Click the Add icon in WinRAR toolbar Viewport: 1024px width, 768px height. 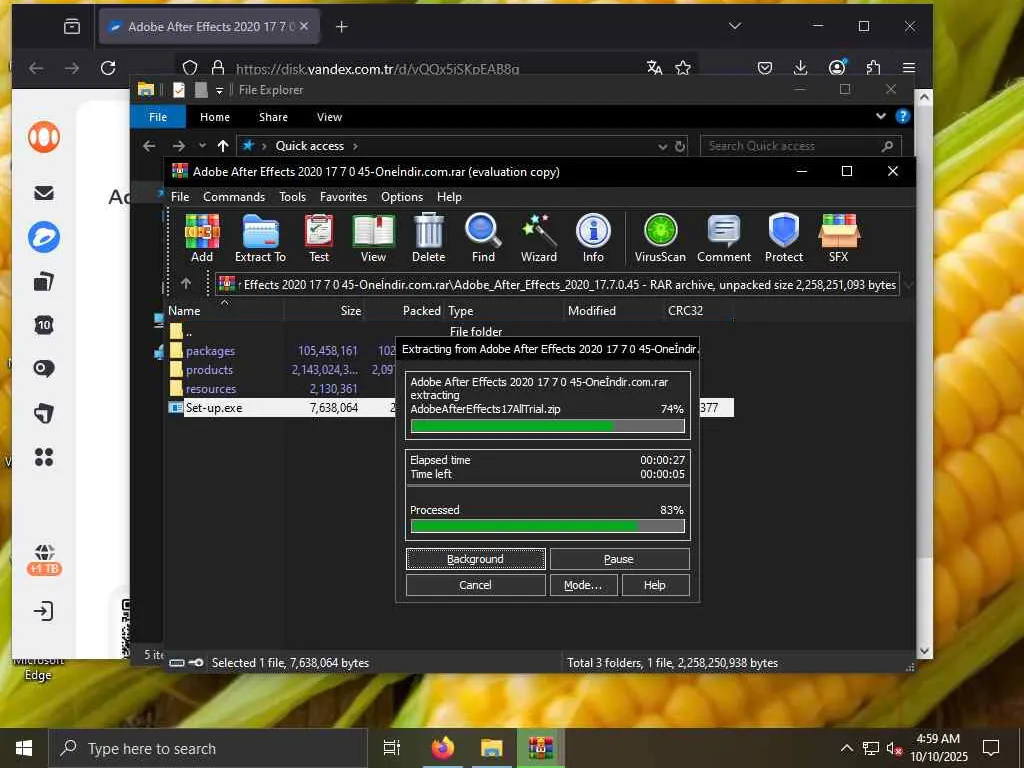[202, 238]
